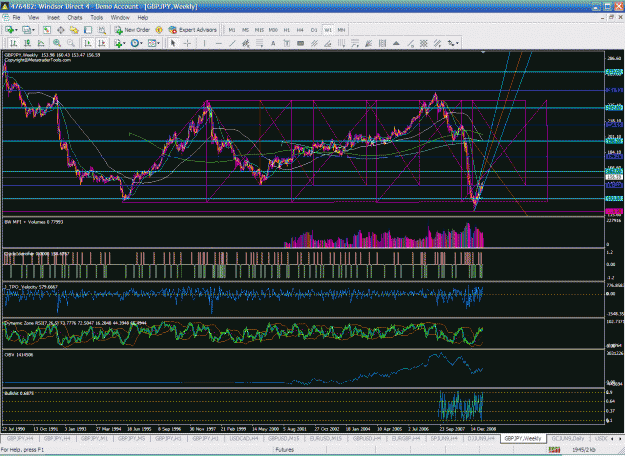
Task: Select the Arrows drawing icon
Action: (x=450, y=43)
